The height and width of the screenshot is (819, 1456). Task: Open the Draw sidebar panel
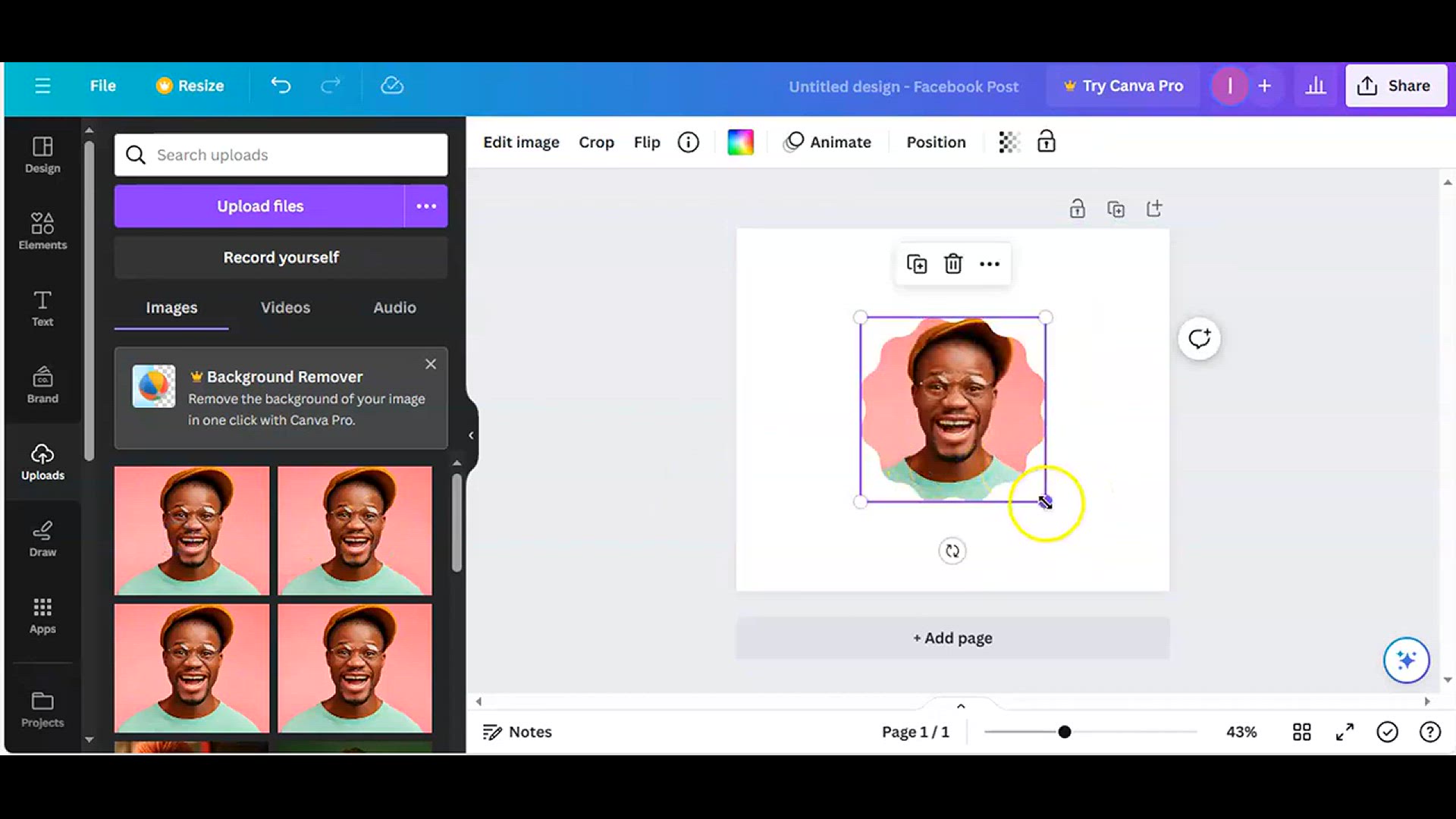click(42, 539)
